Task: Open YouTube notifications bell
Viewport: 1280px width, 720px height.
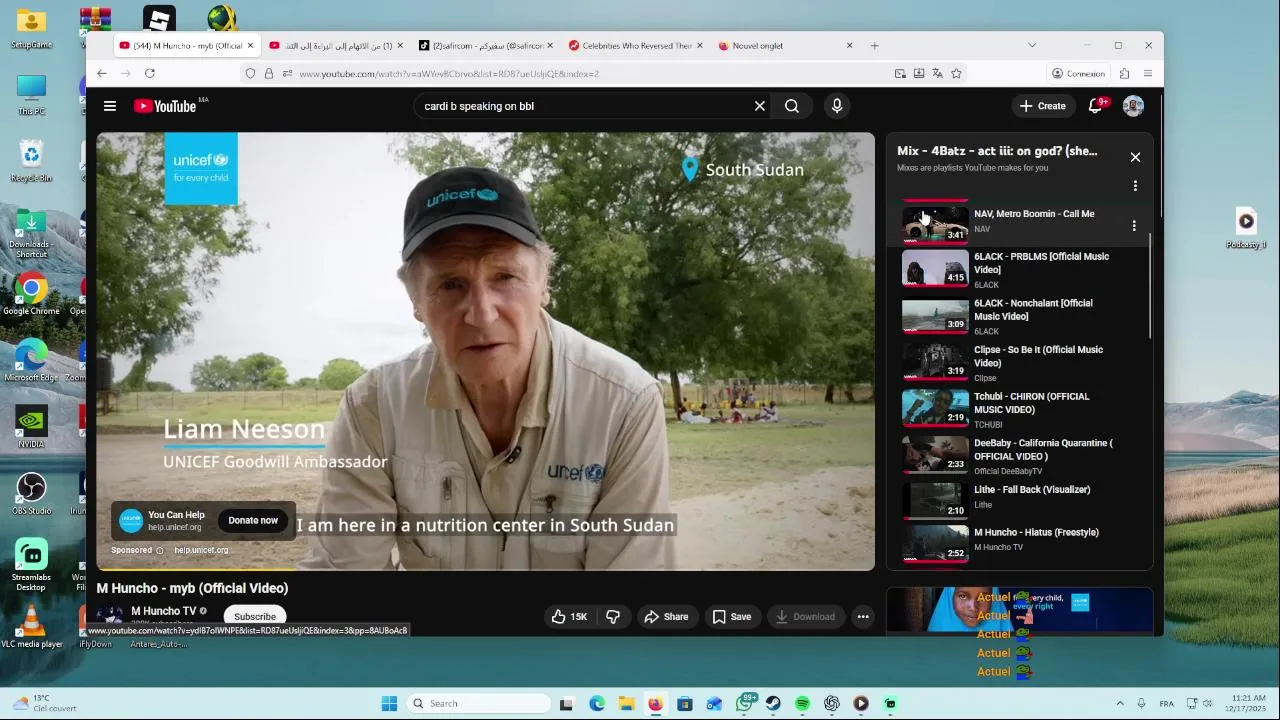Action: pos(1096,106)
